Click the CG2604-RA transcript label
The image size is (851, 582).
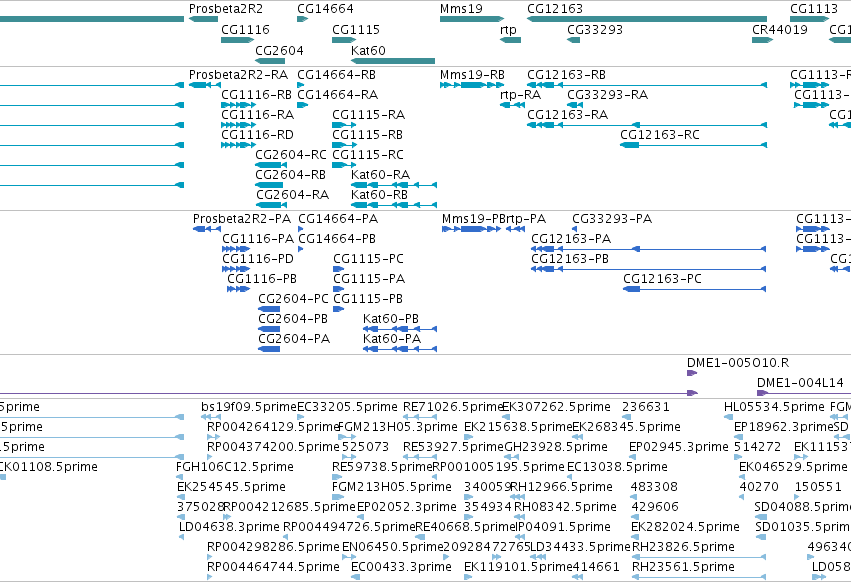[293, 194]
